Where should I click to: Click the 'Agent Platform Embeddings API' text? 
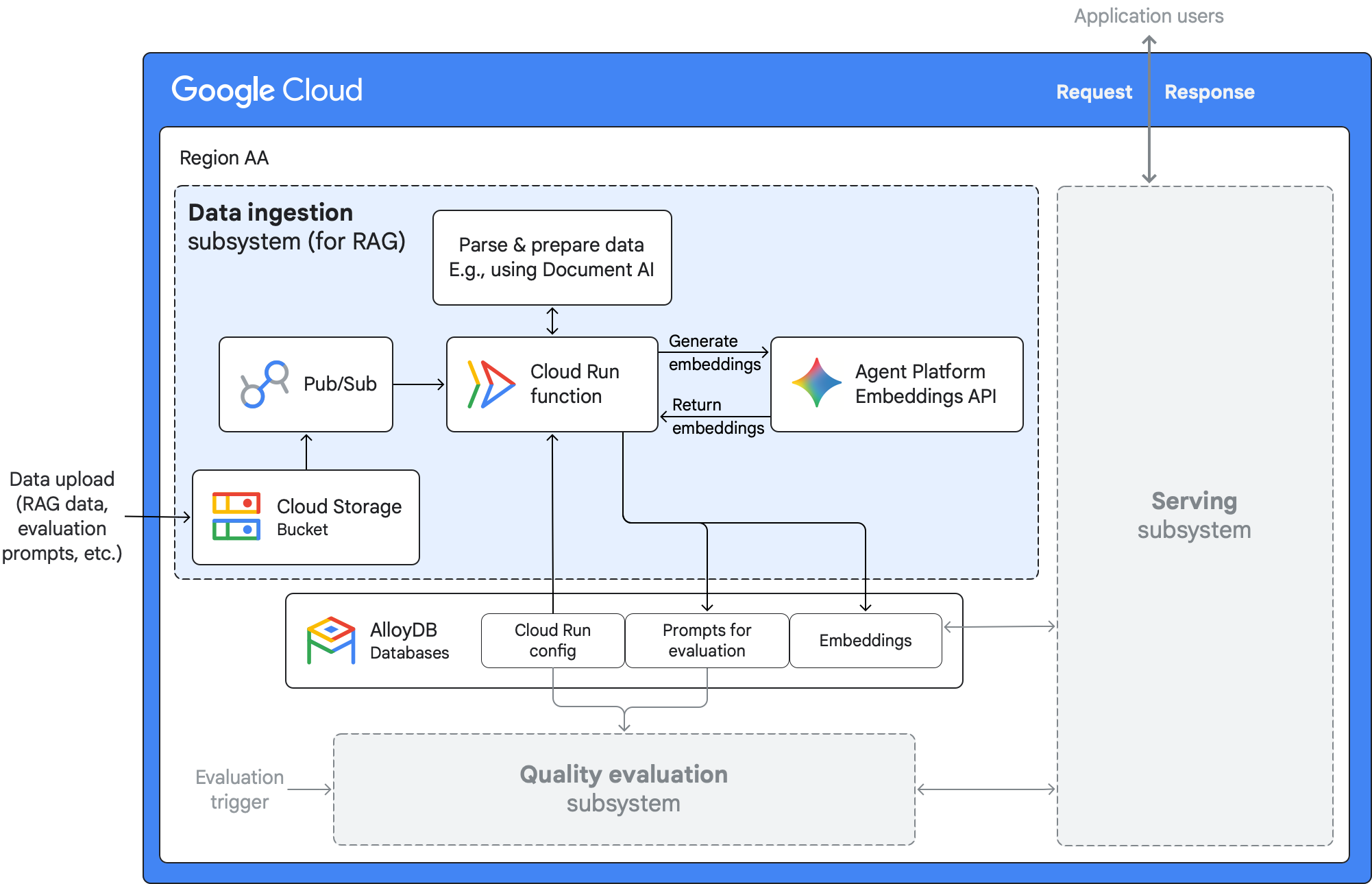pyautogui.click(x=925, y=384)
